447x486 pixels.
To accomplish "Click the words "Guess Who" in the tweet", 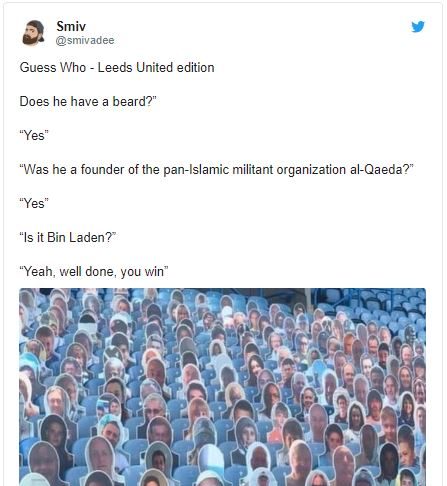I will (53, 68).
